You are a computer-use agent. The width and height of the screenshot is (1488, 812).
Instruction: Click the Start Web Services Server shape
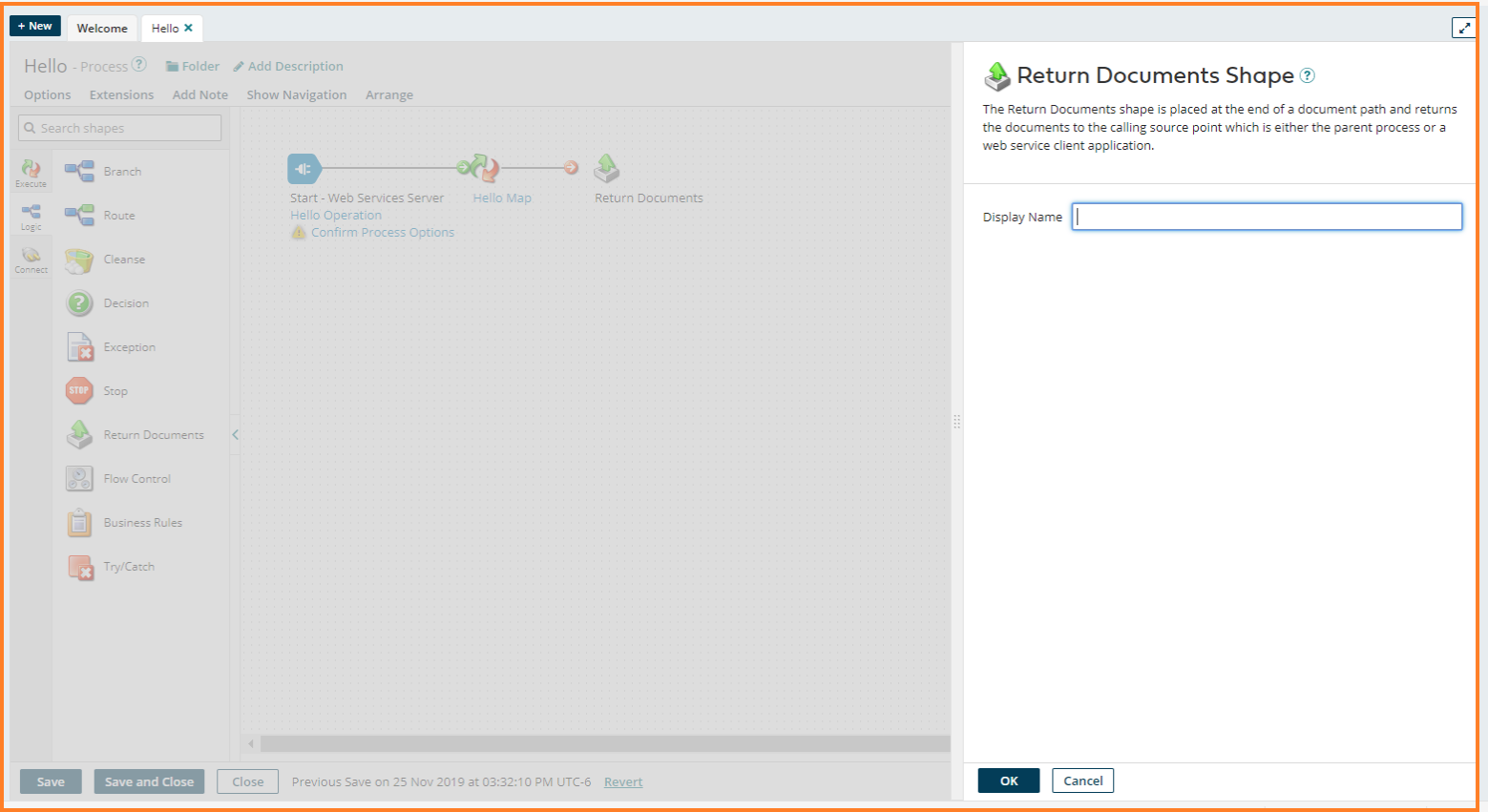tap(304, 169)
